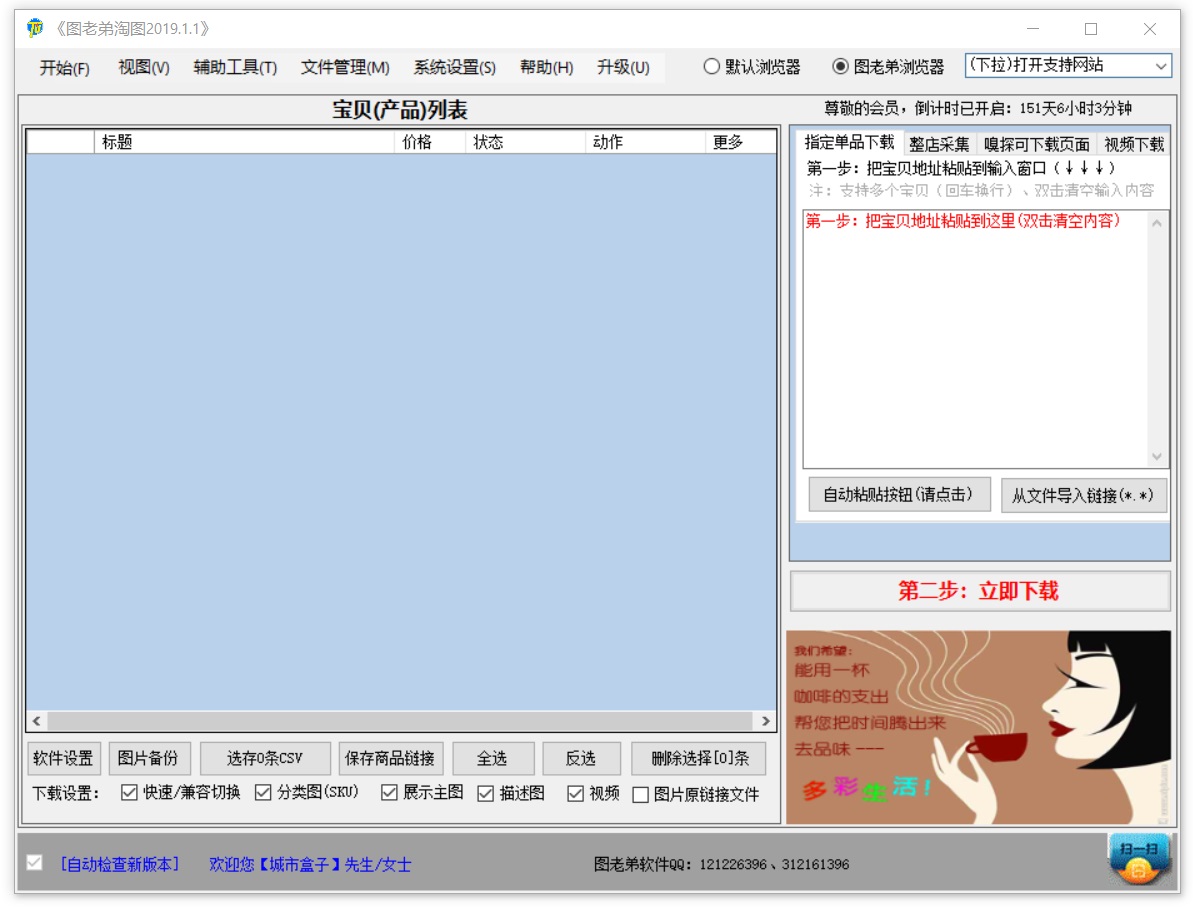Switch to the 嗅探可下载页面 tab
The image size is (1193, 907).
[x=1036, y=144]
